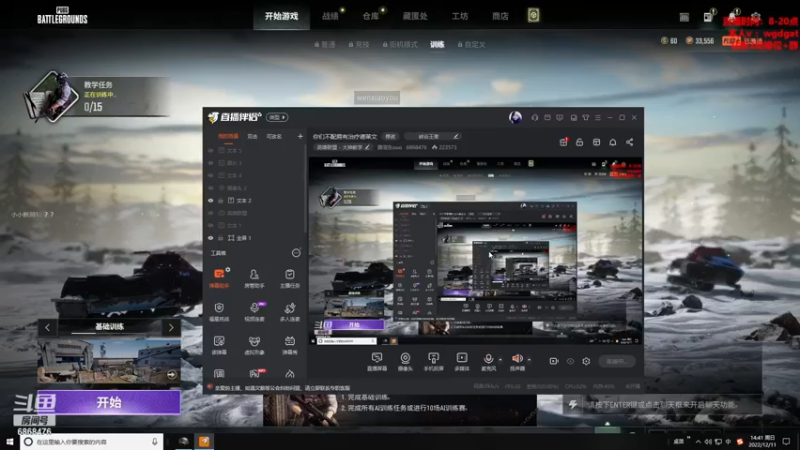The width and height of the screenshot is (800, 450).
Task: Mute the 麦克风 microphone icon
Action: pyautogui.click(x=488, y=358)
